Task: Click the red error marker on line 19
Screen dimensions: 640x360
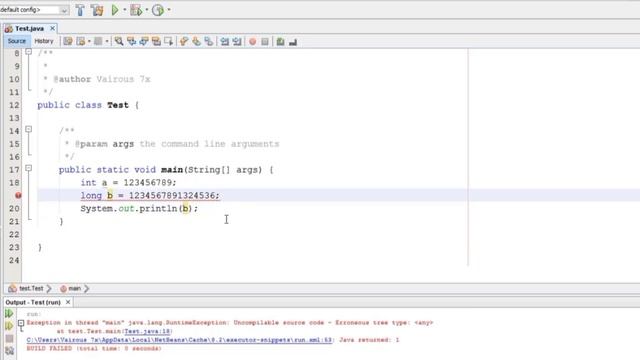Action: (x=18, y=196)
